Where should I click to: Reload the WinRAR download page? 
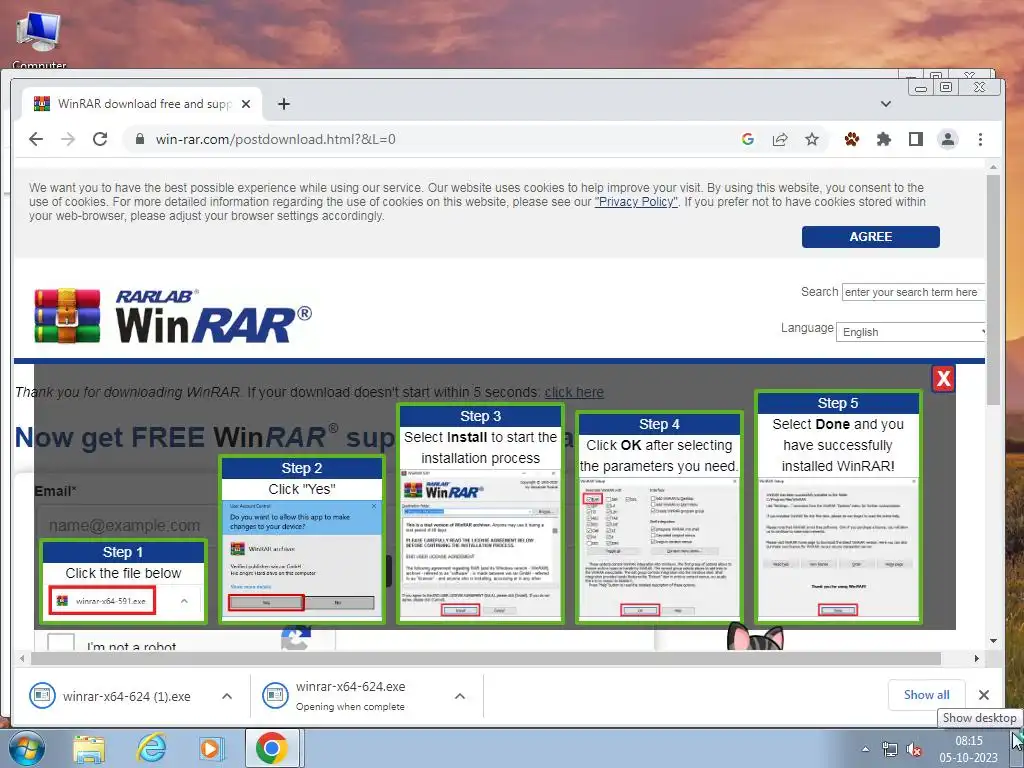click(x=100, y=139)
